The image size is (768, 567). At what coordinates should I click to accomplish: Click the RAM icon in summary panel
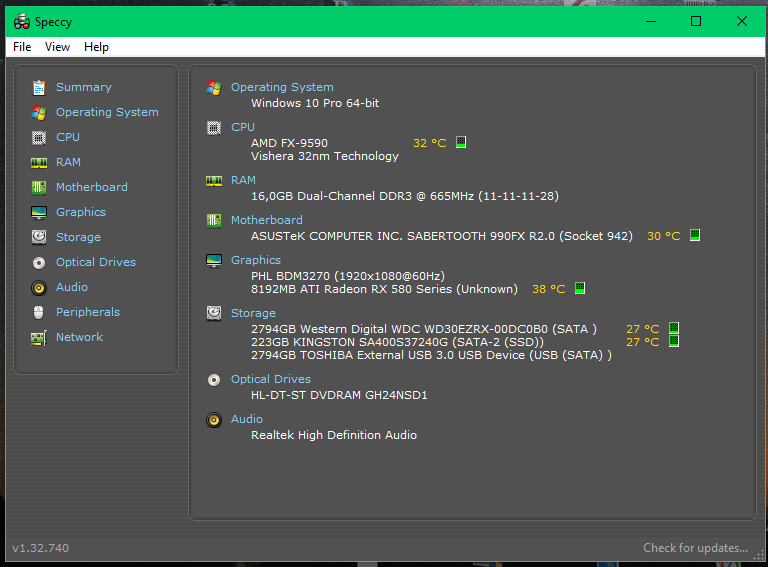coord(214,181)
